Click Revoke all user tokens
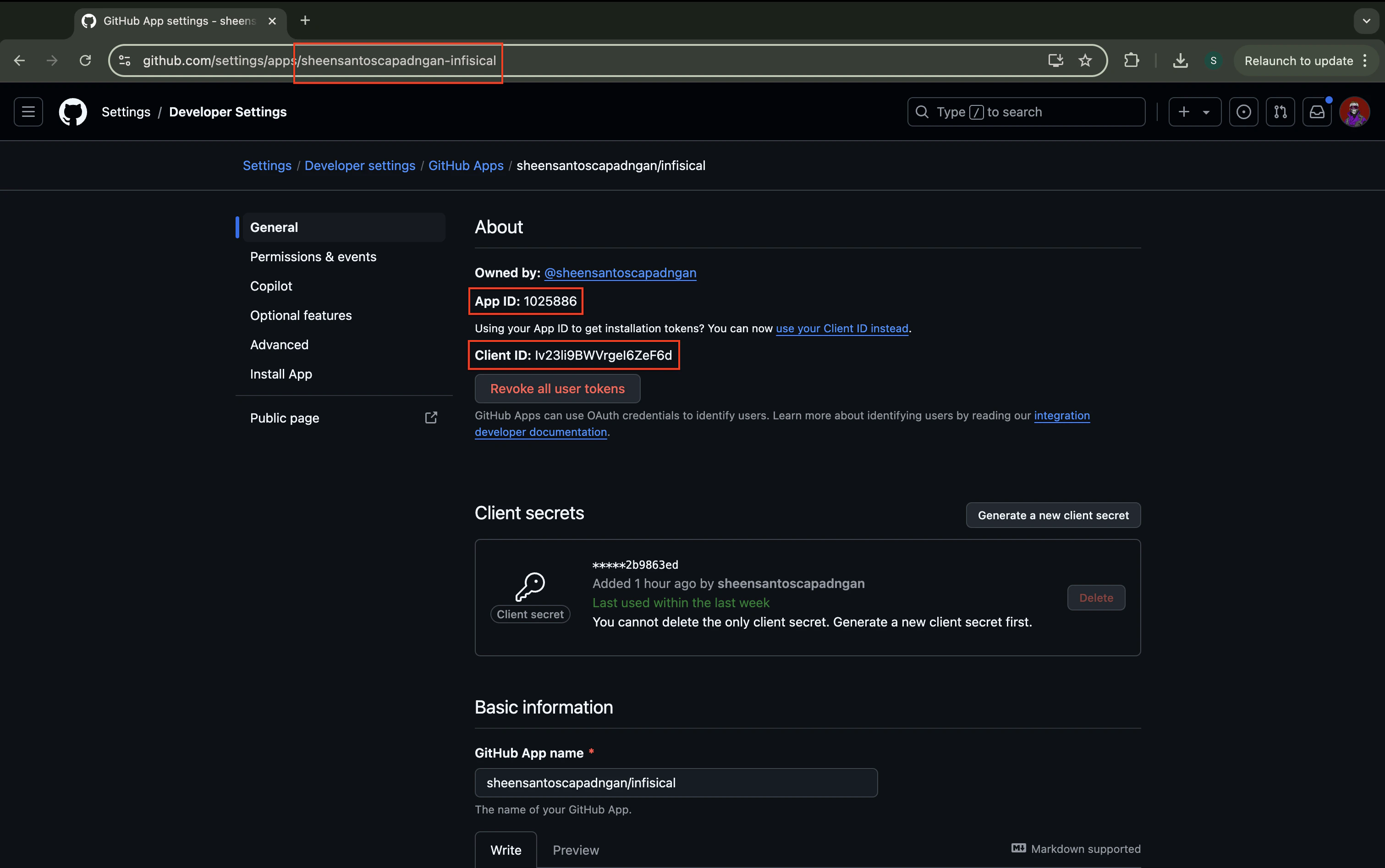Viewport: 1385px width, 868px height. pos(557,389)
